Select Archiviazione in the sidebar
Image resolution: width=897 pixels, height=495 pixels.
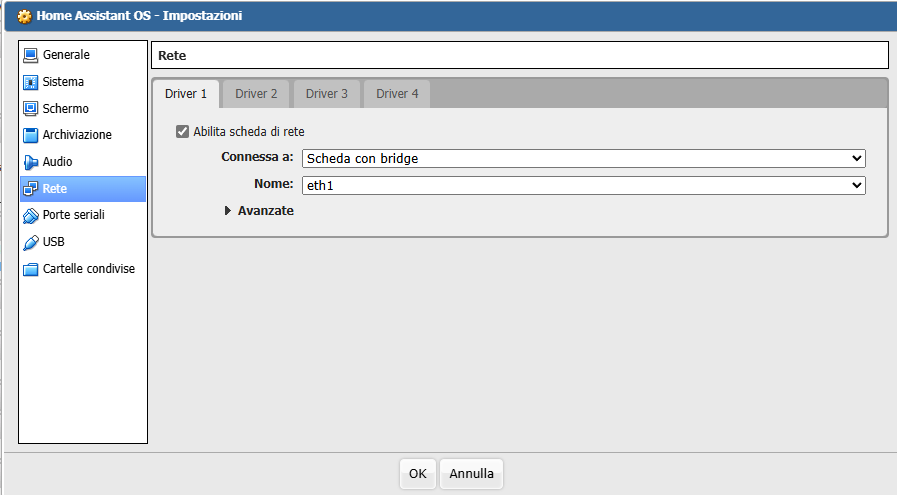tap(83, 135)
